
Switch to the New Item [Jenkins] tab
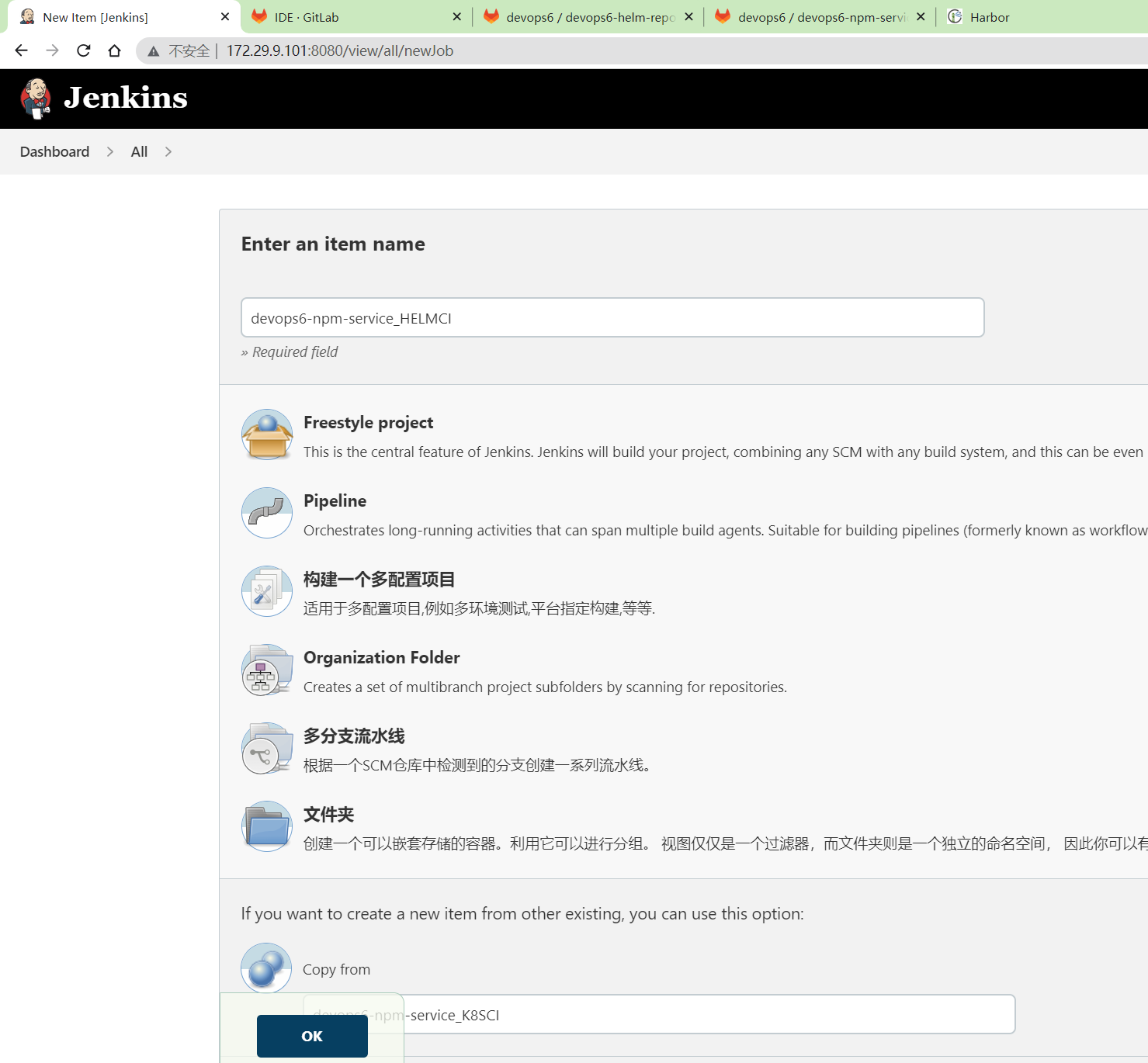124,16
